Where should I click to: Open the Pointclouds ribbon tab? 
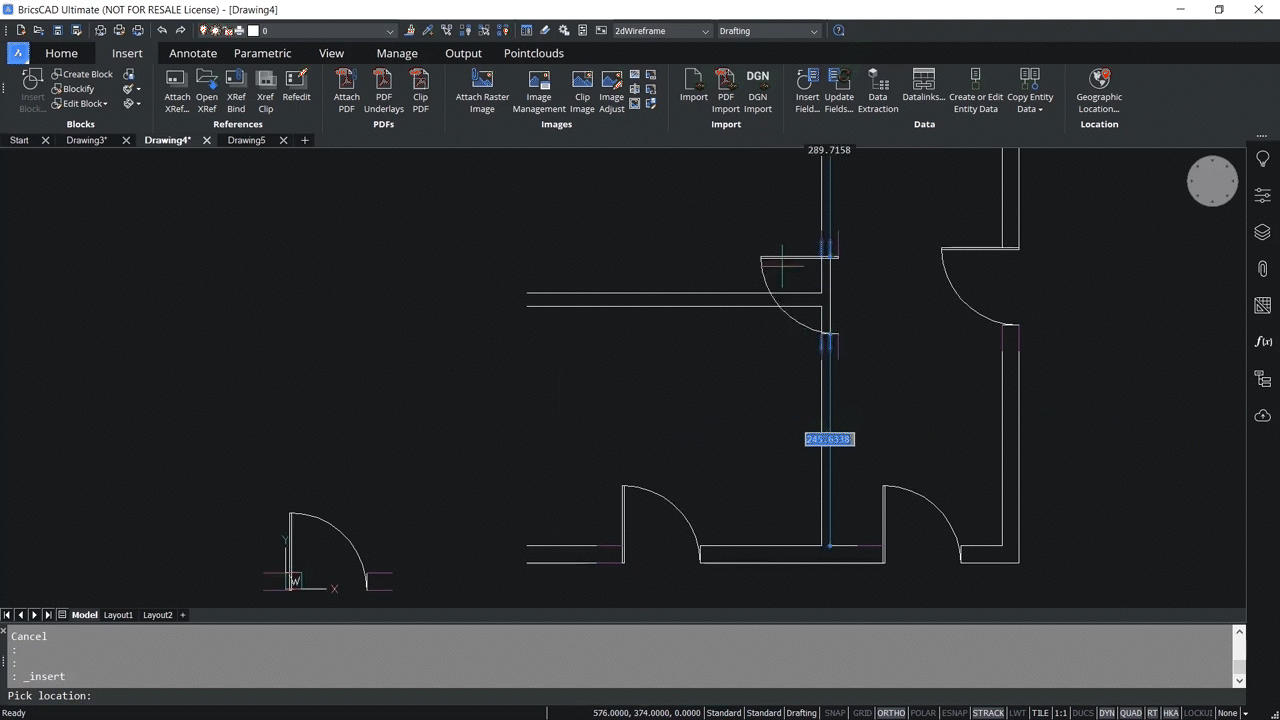534,53
